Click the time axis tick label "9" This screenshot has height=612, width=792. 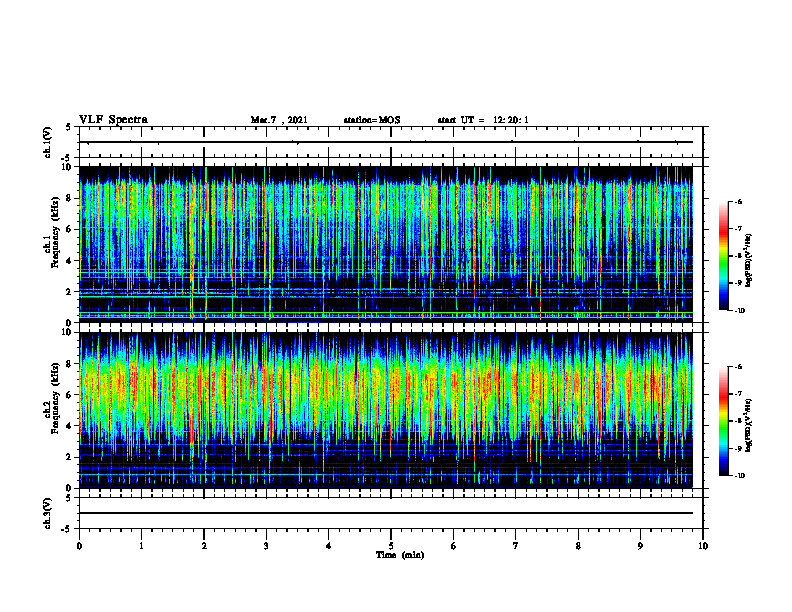click(640, 546)
